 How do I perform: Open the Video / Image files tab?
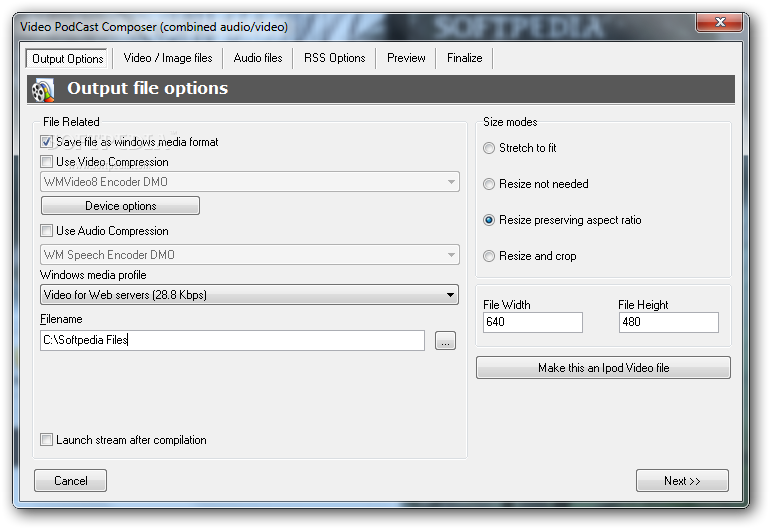168,58
